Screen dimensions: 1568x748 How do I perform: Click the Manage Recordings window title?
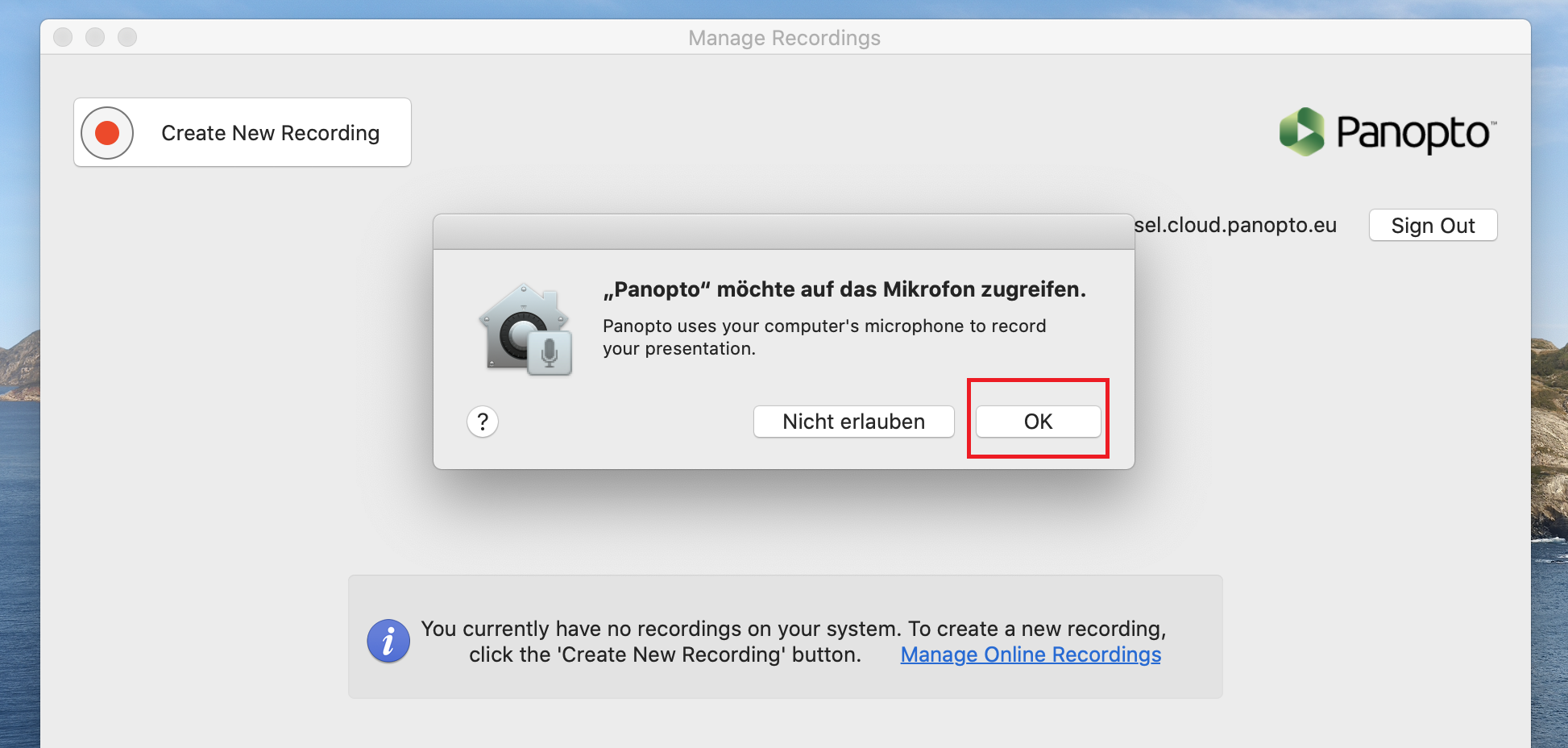click(x=784, y=38)
